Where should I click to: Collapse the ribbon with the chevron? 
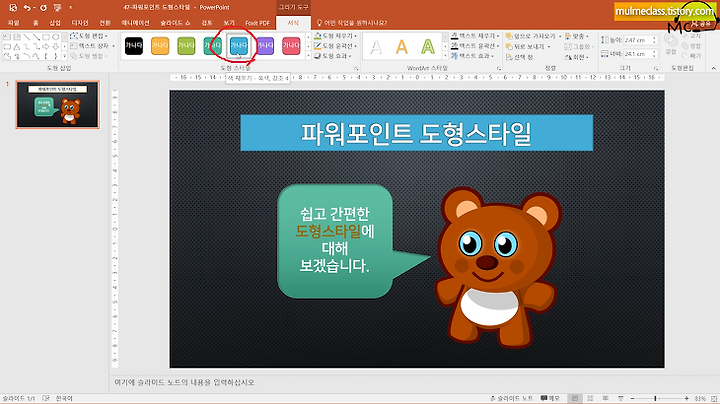tap(713, 68)
